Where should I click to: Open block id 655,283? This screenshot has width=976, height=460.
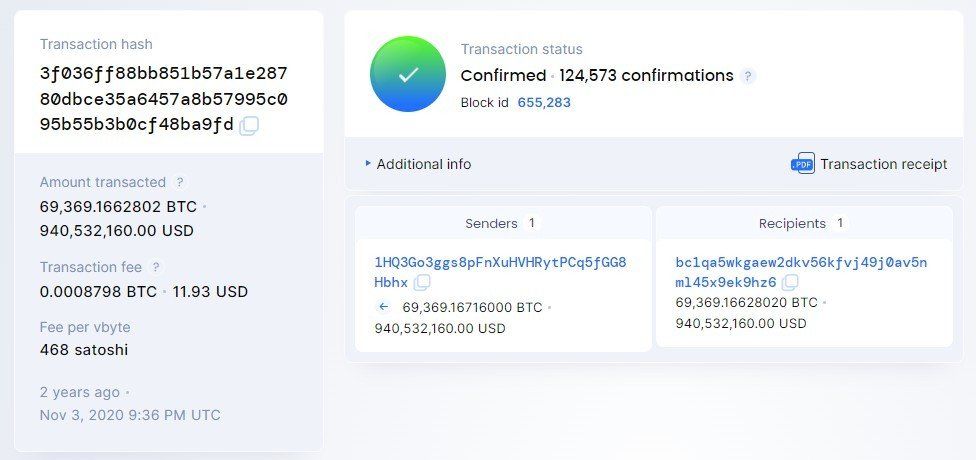(x=544, y=102)
